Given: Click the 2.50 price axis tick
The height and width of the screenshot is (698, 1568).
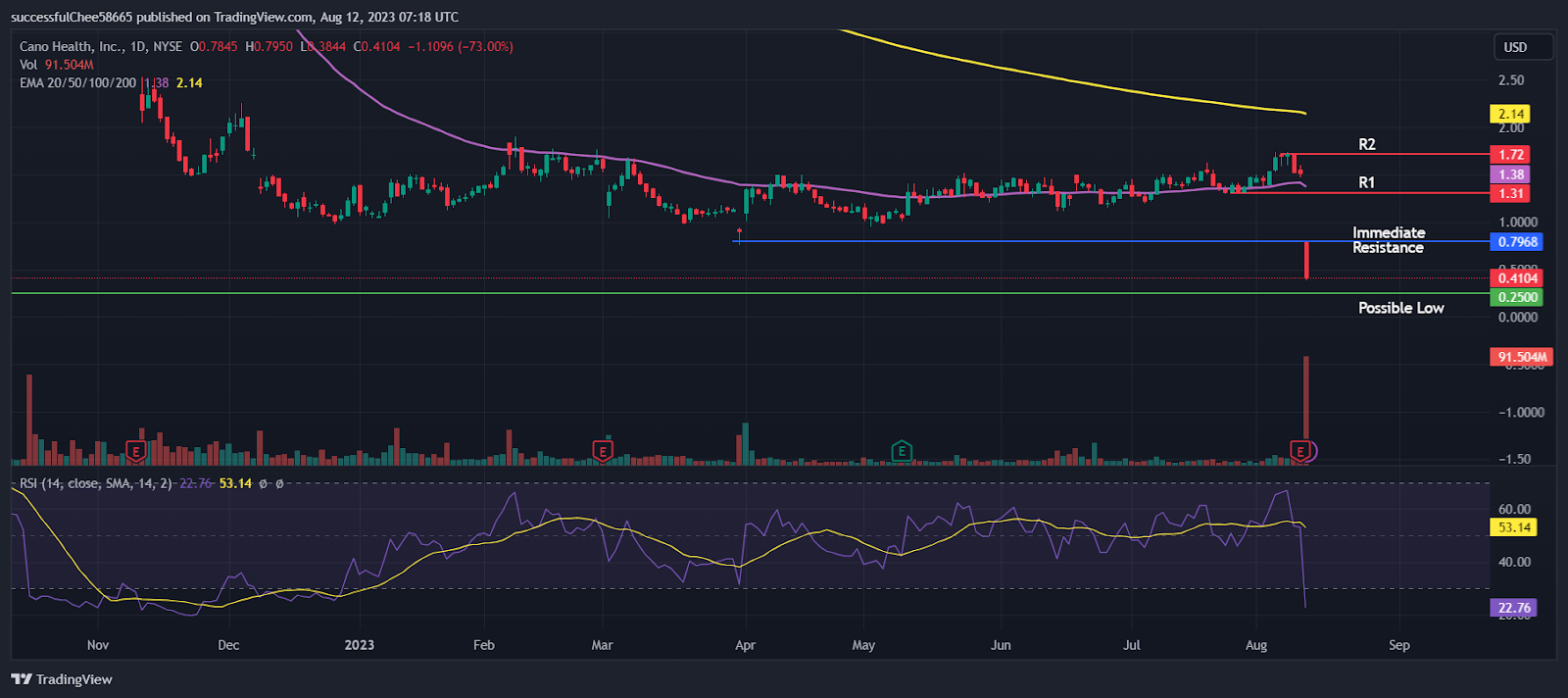Looking at the screenshot, I should point(1511,80).
